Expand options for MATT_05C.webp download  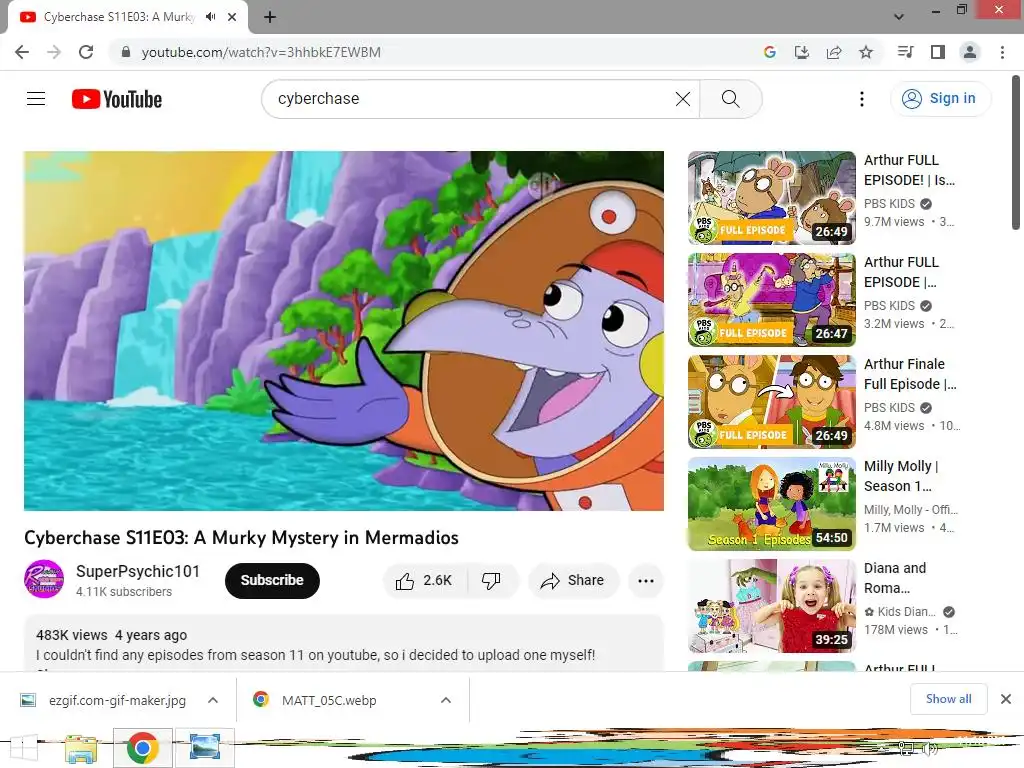coord(446,700)
